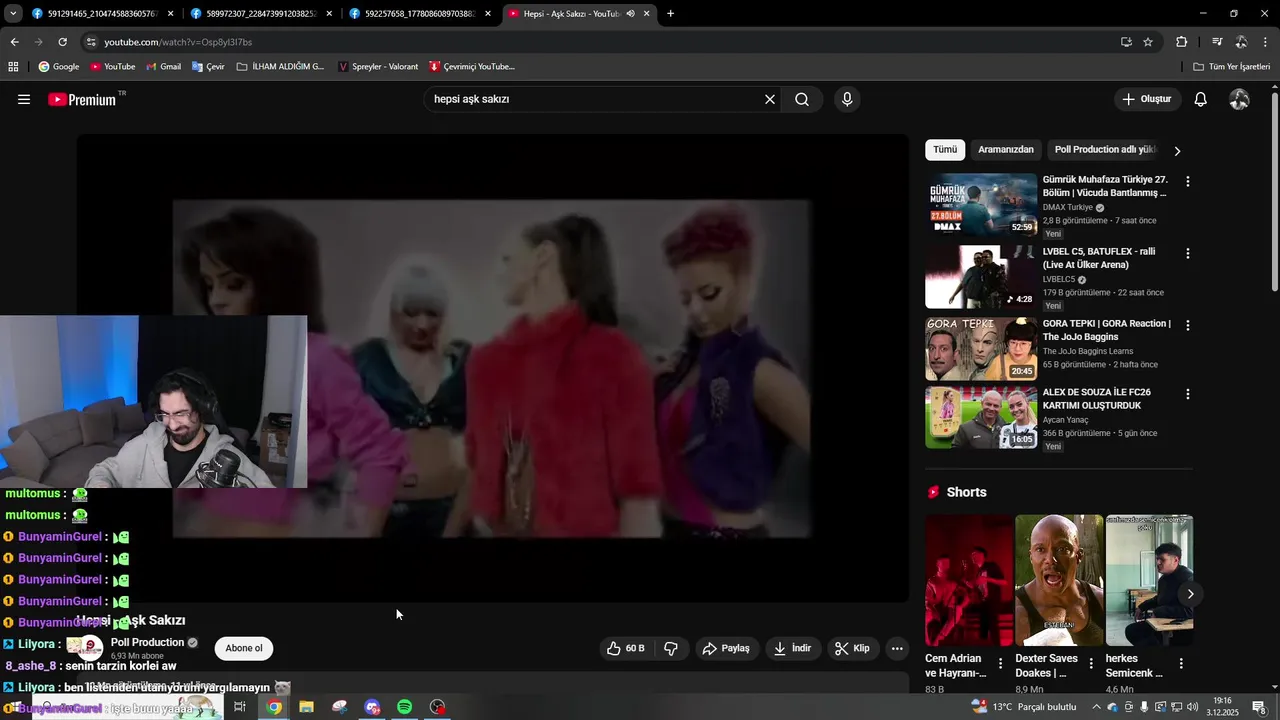The image size is (1280, 720).
Task: Open Spotify from the taskbar
Action: point(405,707)
